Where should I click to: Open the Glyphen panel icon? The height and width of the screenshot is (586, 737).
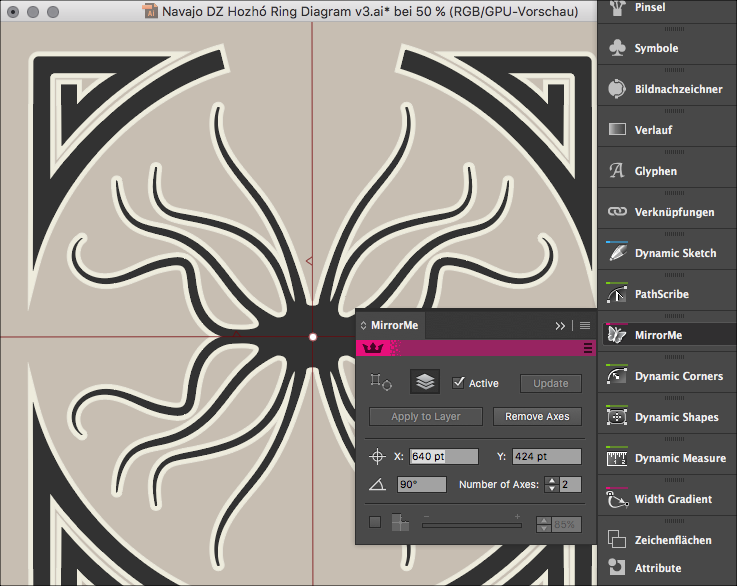(x=617, y=171)
